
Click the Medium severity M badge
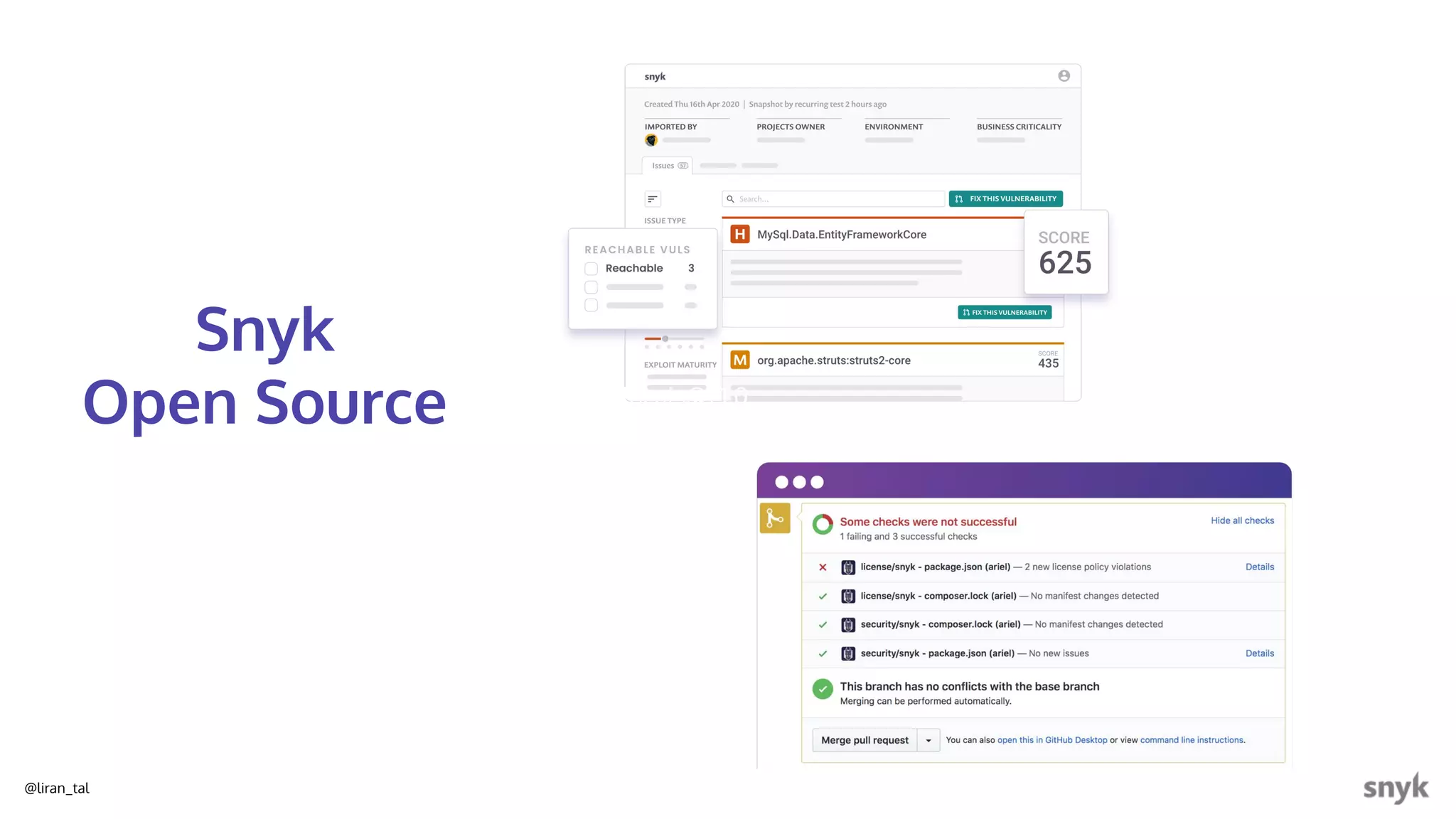click(740, 360)
